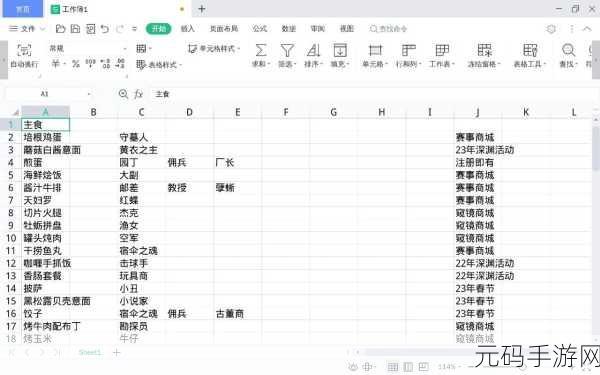Apply percent style with the % icon
Viewport: 600px width, 375px height.
pyautogui.click(x=76, y=64)
